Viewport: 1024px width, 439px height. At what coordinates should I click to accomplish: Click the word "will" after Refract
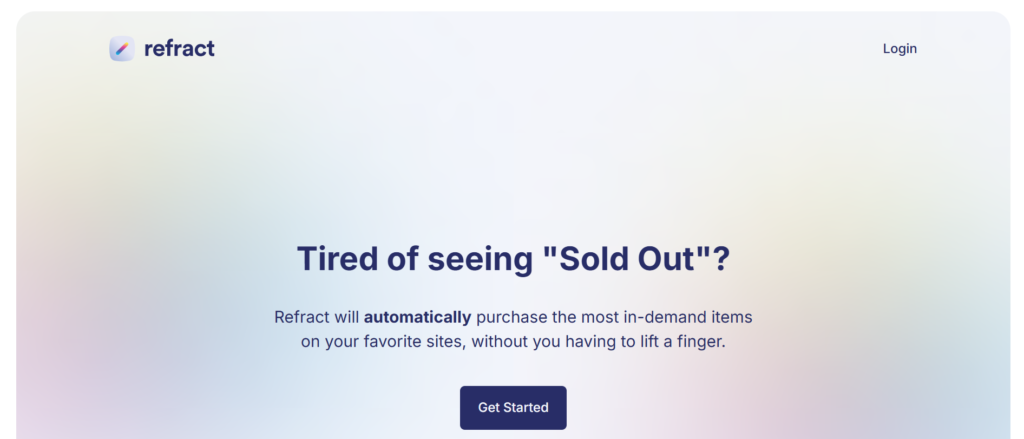pyautogui.click(x=347, y=317)
